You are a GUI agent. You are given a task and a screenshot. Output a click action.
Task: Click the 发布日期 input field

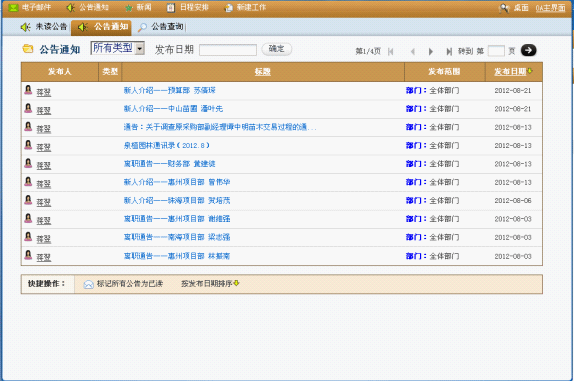pos(228,50)
